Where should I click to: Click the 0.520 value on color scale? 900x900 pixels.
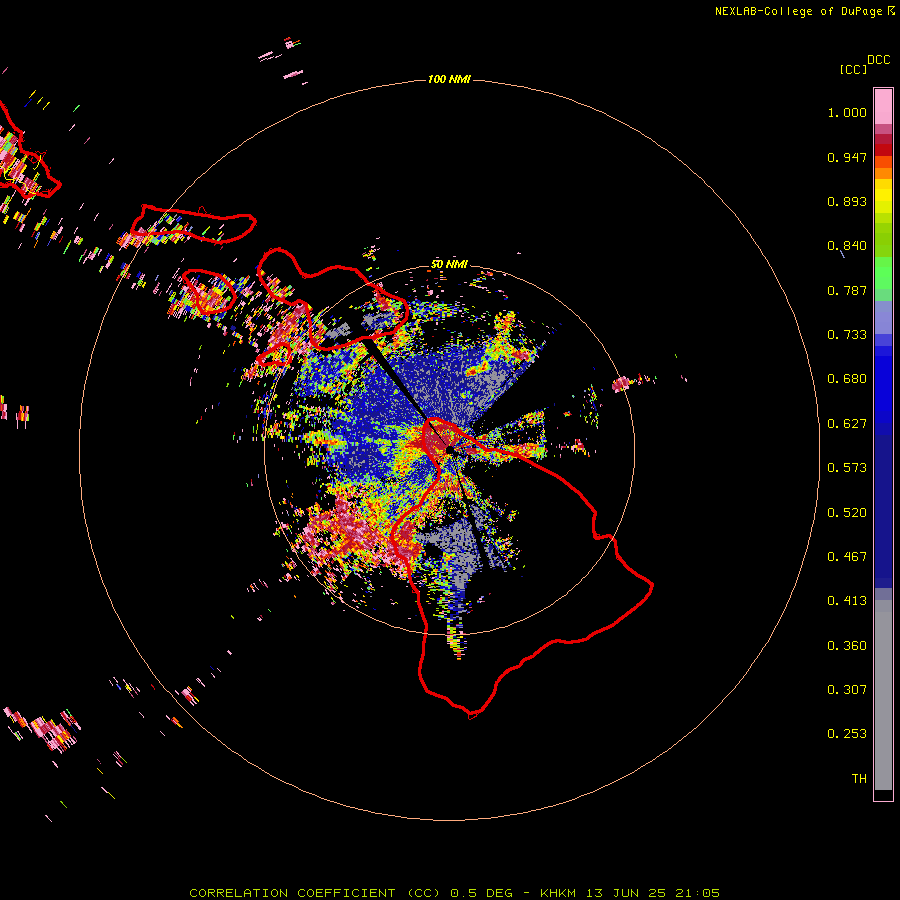tap(847, 513)
